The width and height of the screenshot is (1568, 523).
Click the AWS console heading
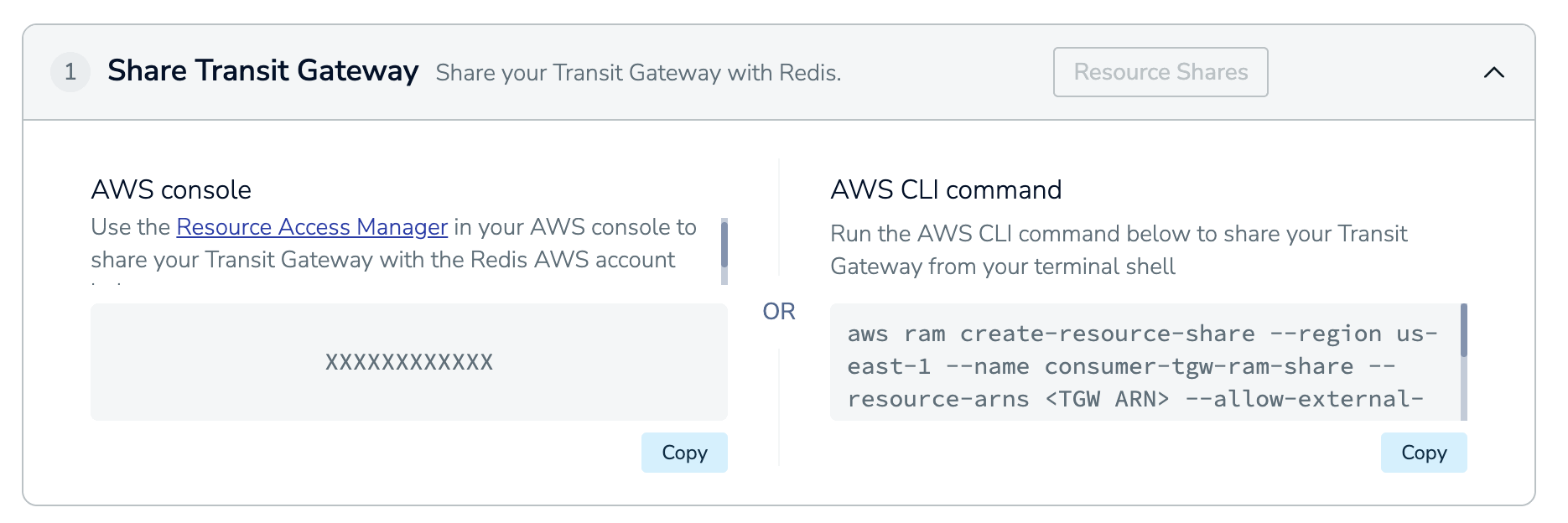tap(171, 189)
